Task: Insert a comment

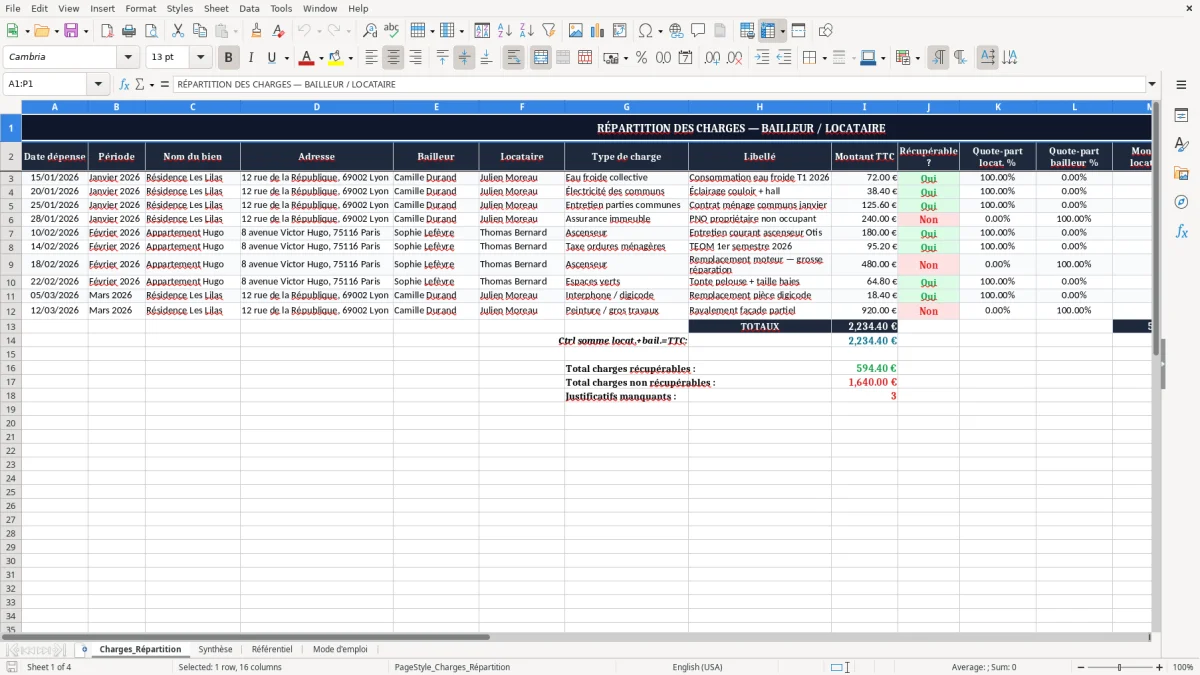Action: tap(698, 31)
